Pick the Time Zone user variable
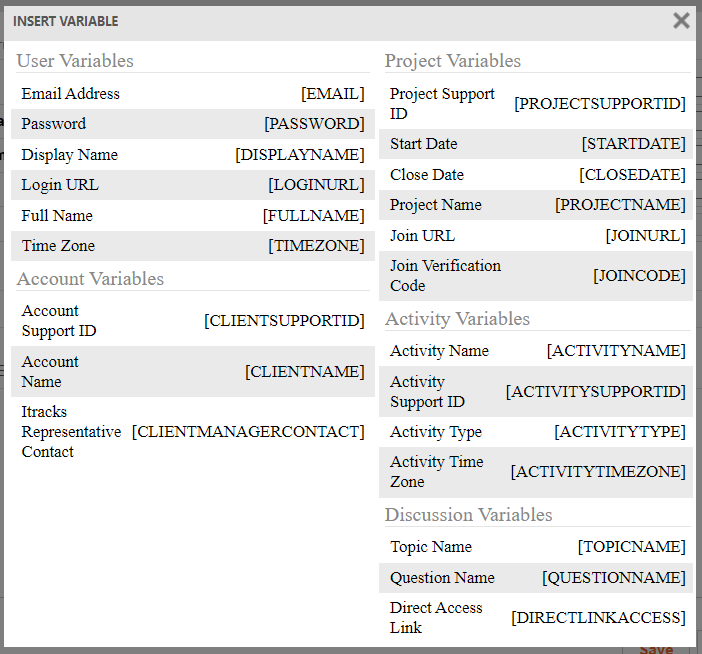702x654 pixels. pyautogui.click(x=193, y=246)
